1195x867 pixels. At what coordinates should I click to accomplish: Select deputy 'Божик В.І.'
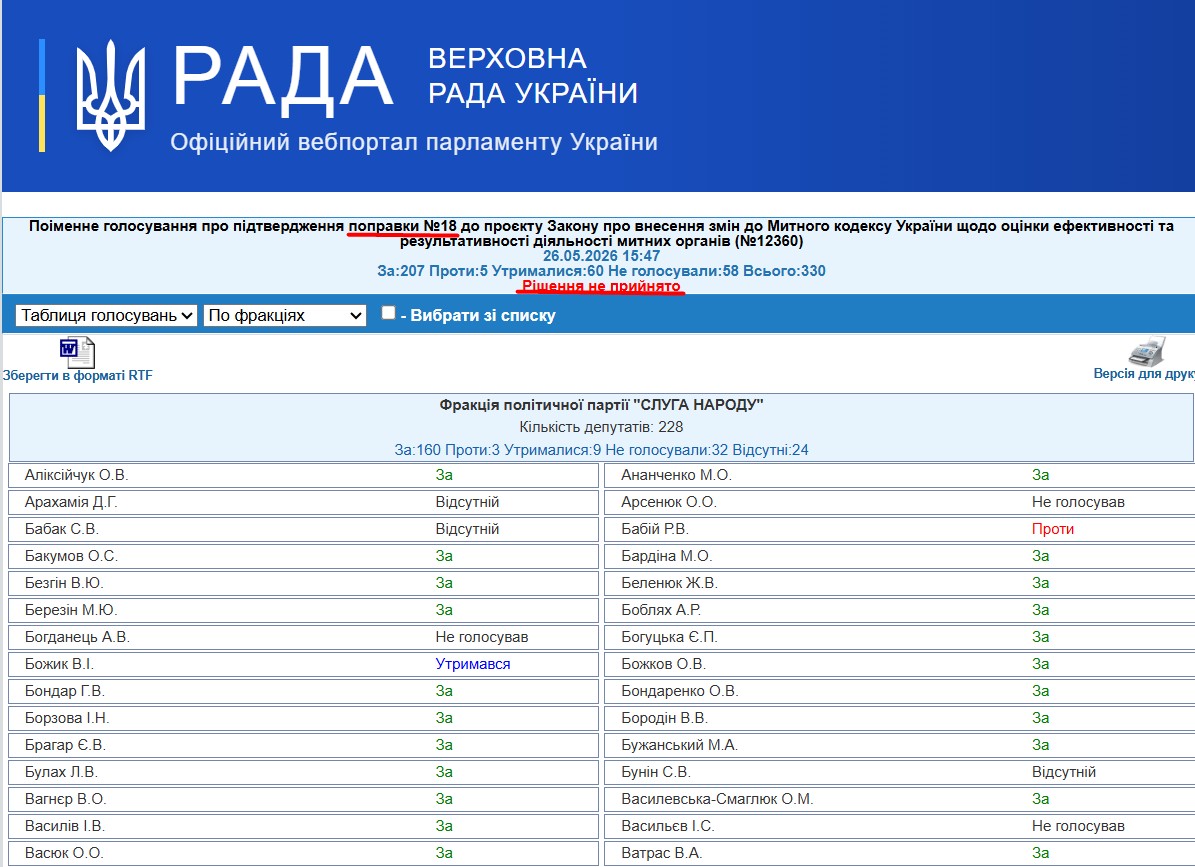click(x=59, y=664)
